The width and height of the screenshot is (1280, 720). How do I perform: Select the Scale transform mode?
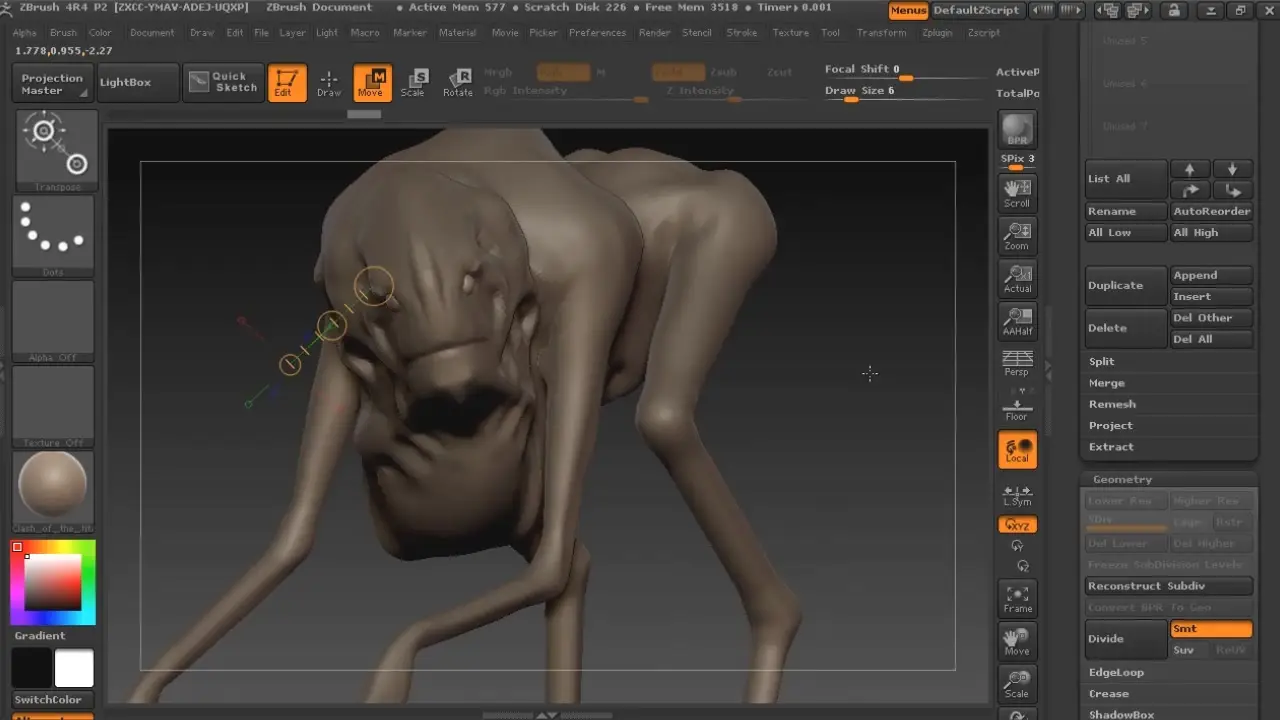coord(413,83)
